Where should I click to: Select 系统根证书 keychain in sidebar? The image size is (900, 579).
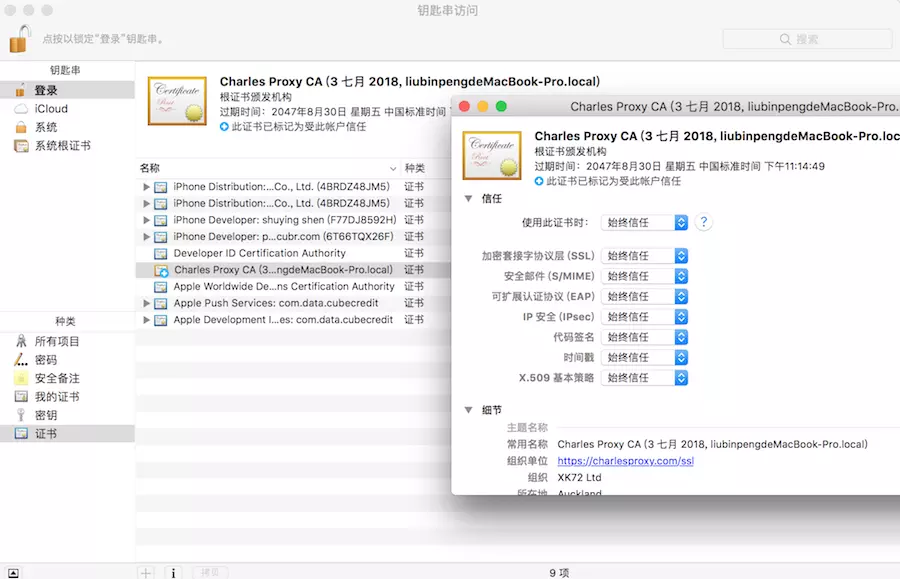62,146
